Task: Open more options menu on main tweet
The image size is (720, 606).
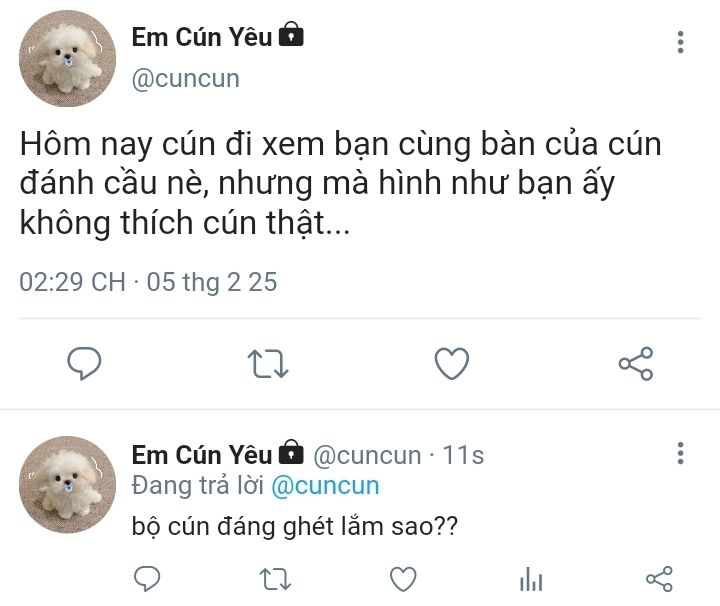Action: [681, 42]
